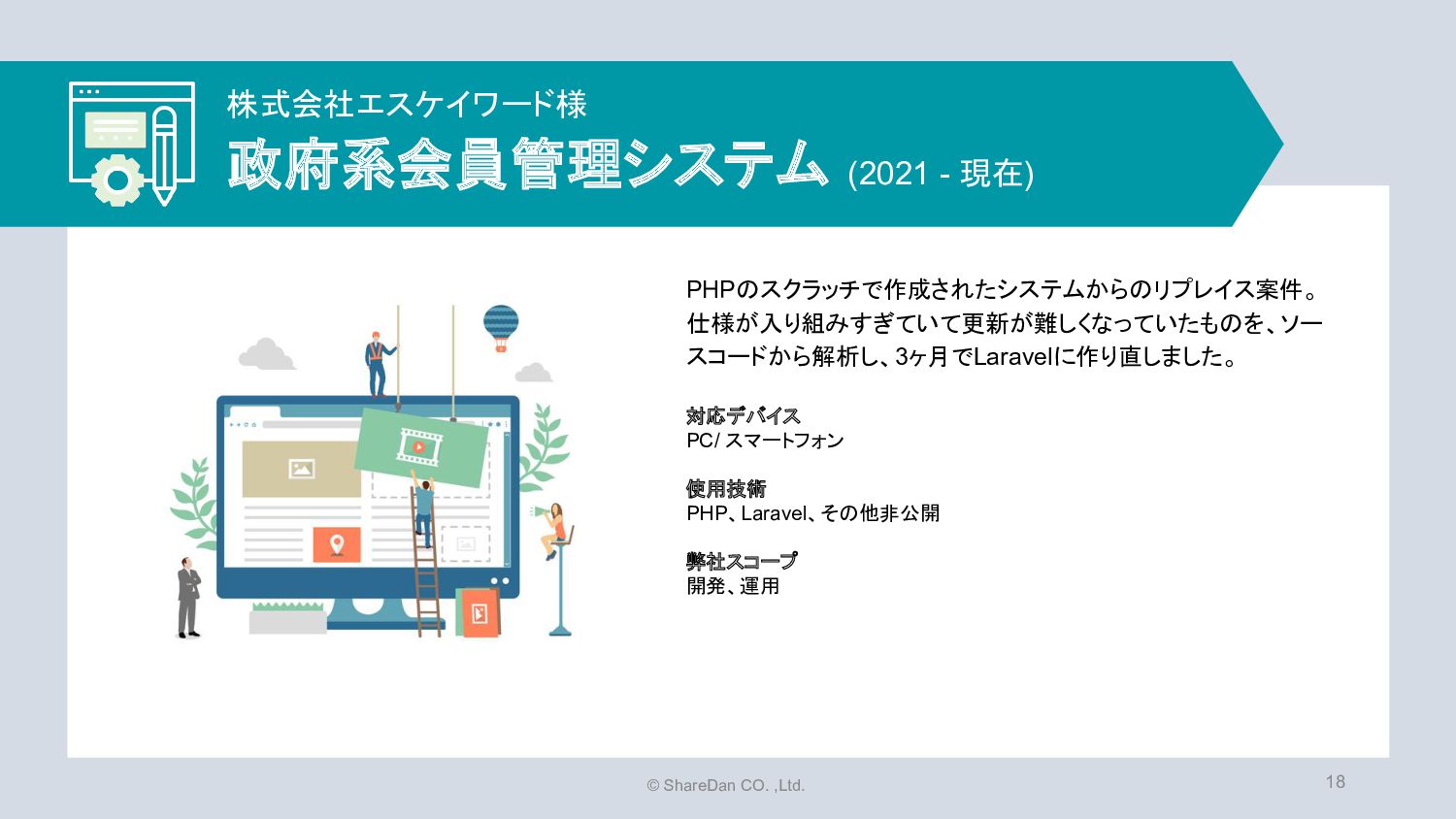Click the 対応デバイス heading
Image resolution: width=1456 pixels, height=819 pixels.
pos(744,415)
